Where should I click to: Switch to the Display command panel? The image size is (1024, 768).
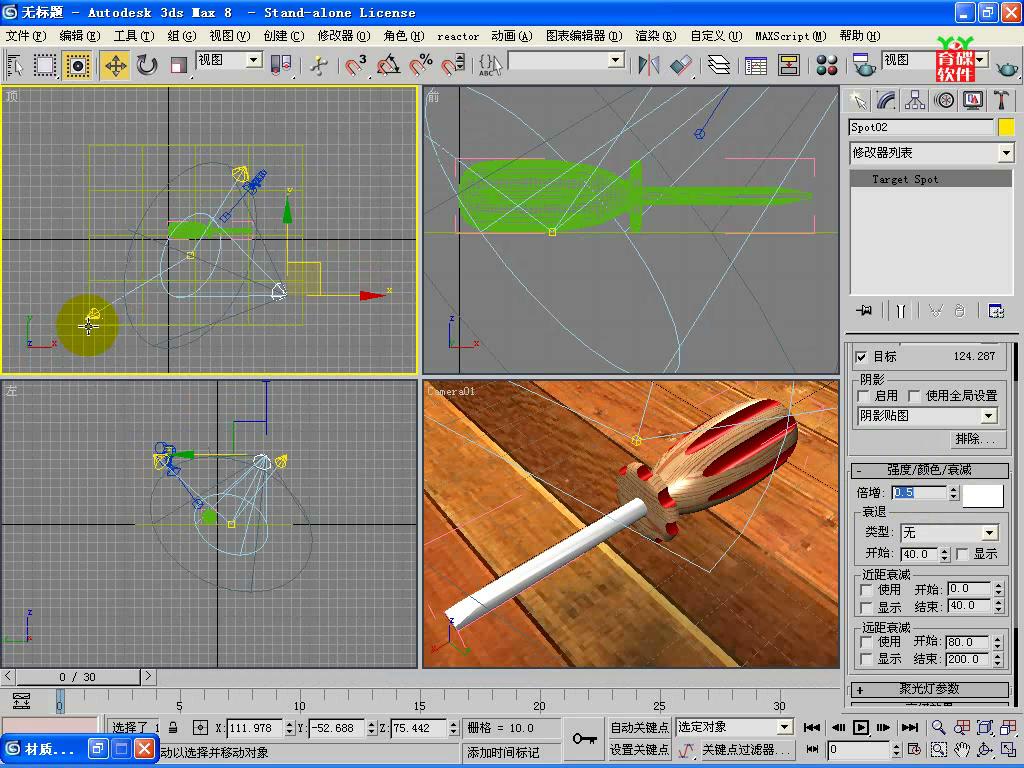(973, 101)
